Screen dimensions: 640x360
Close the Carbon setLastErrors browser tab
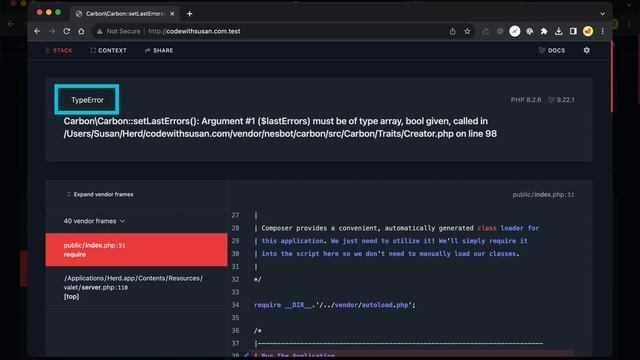coord(172,13)
